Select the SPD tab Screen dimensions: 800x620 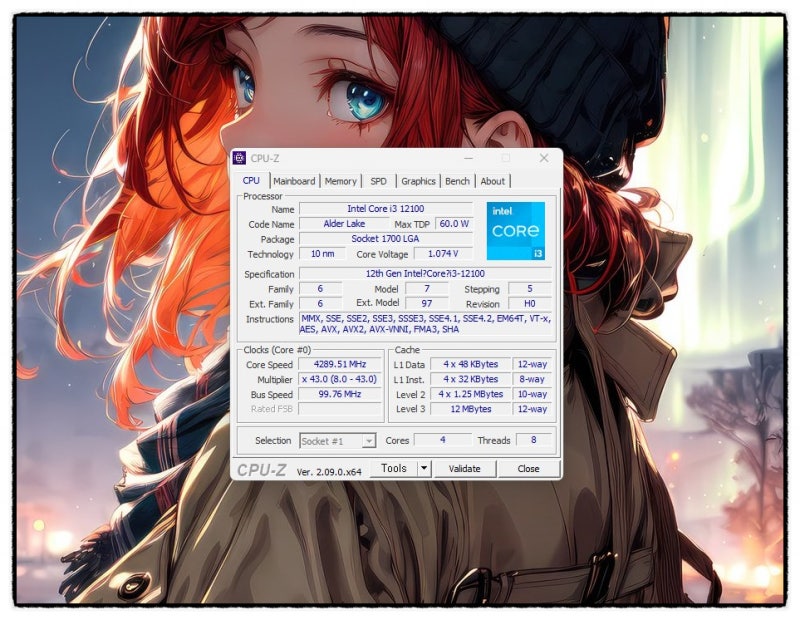coord(378,181)
